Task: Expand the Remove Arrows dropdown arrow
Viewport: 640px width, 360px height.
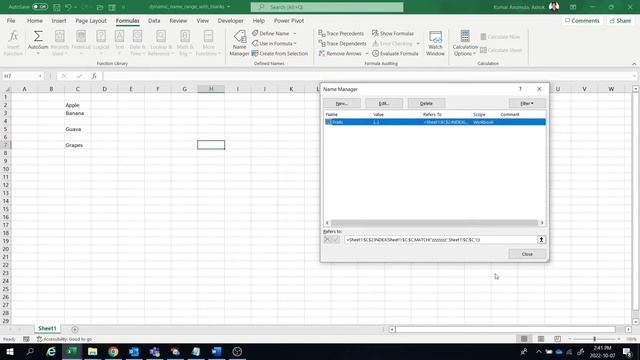Action: point(367,53)
